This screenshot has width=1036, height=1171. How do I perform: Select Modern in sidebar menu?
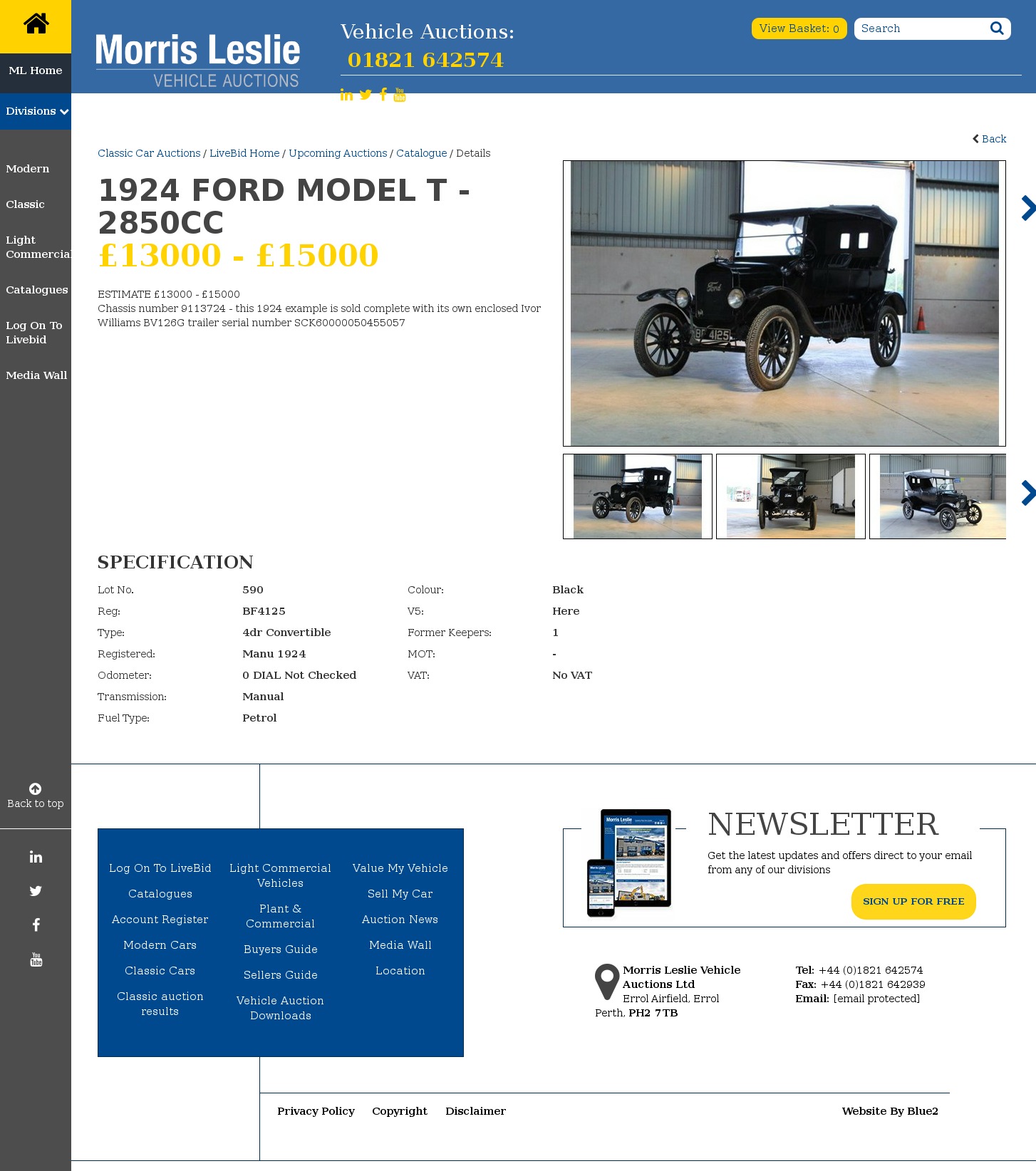coord(28,169)
